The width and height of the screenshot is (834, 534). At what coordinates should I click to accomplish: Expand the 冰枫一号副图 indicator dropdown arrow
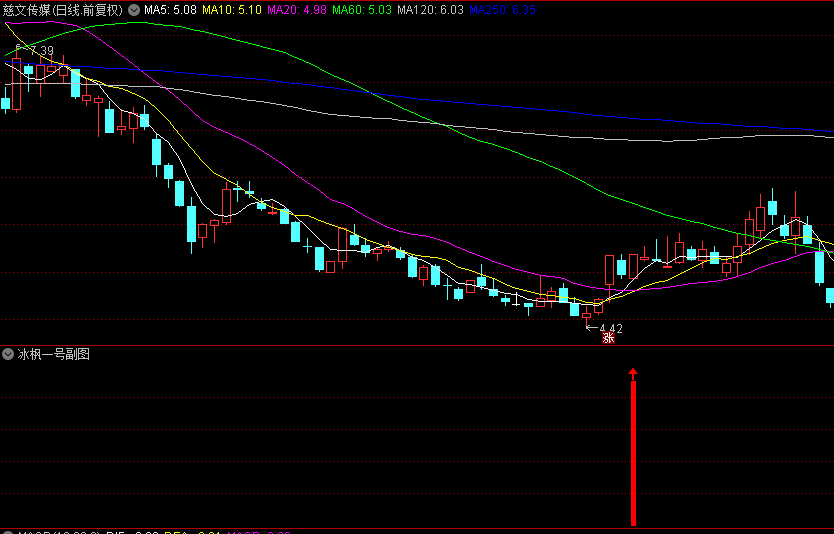click(8, 354)
